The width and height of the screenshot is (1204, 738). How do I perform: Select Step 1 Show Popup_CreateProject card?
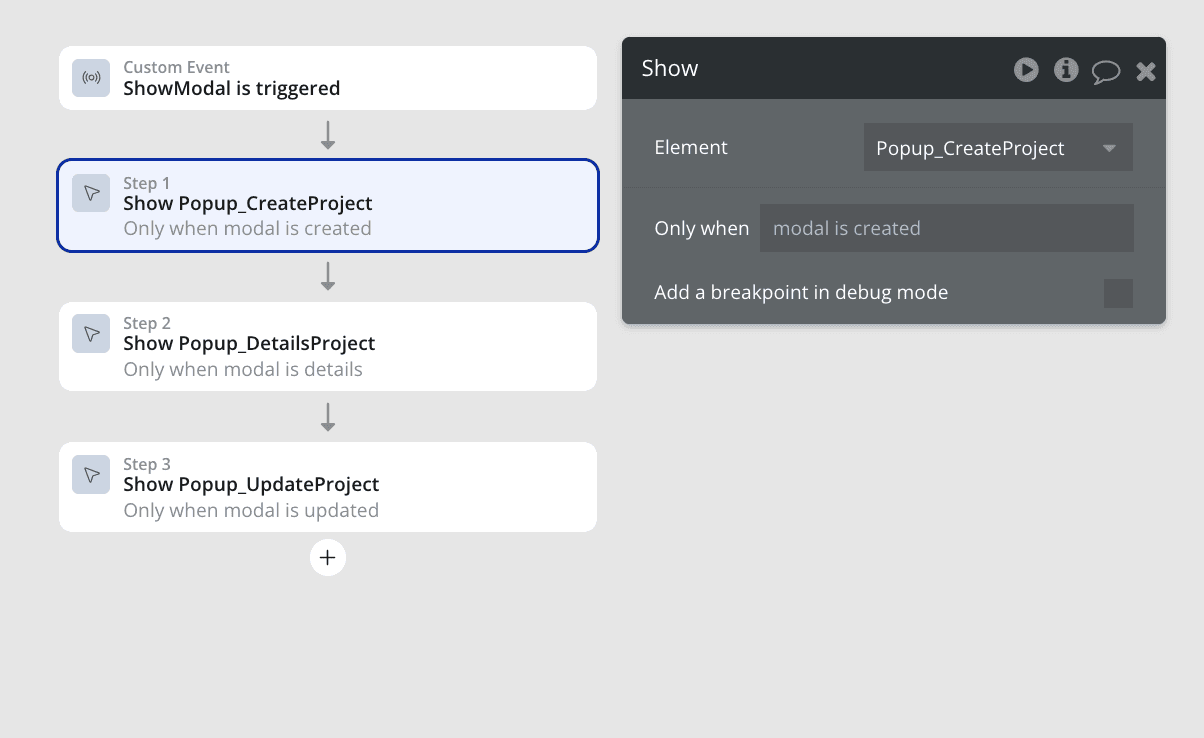(328, 205)
